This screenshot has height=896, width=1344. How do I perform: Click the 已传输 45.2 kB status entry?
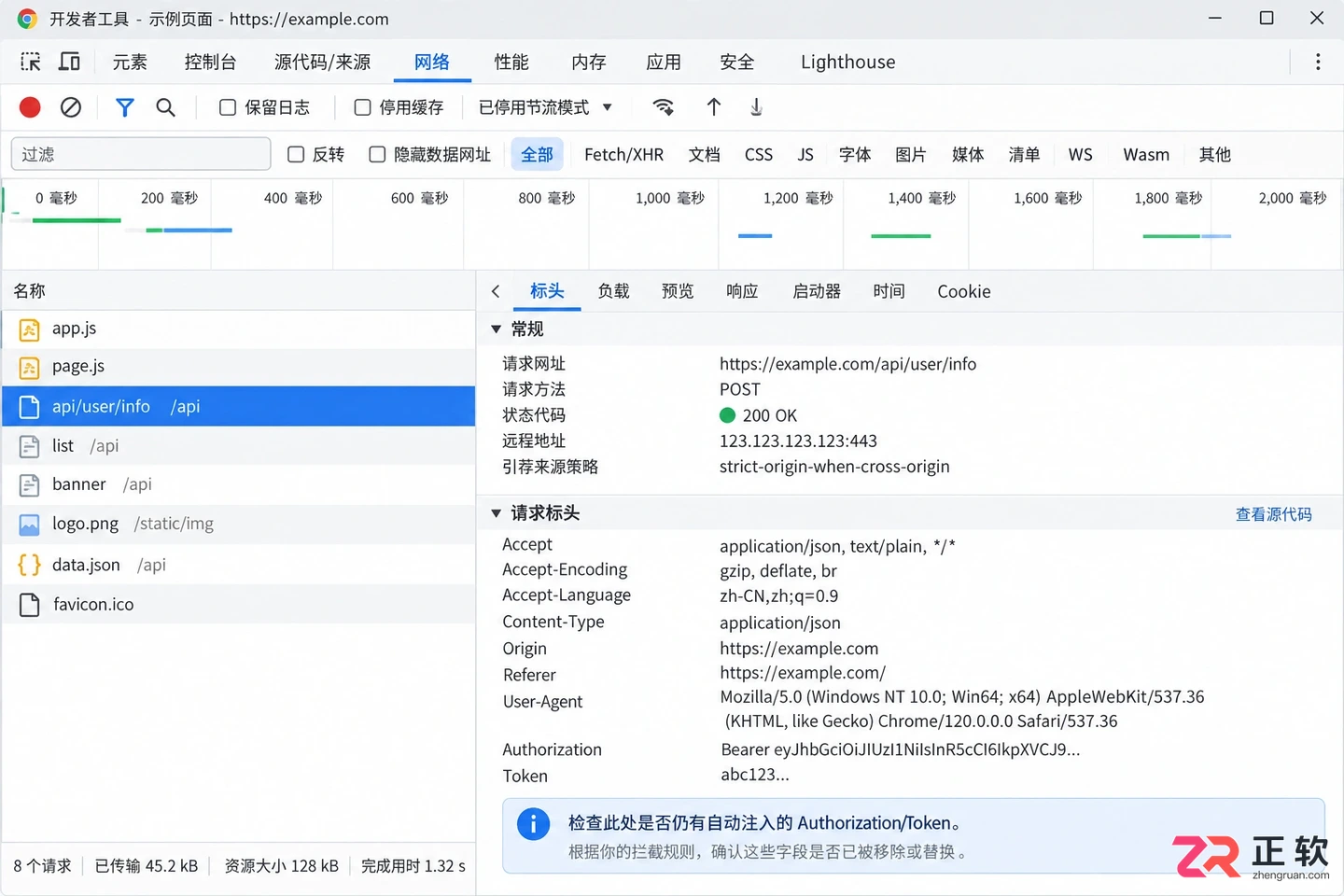coord(147,866)
